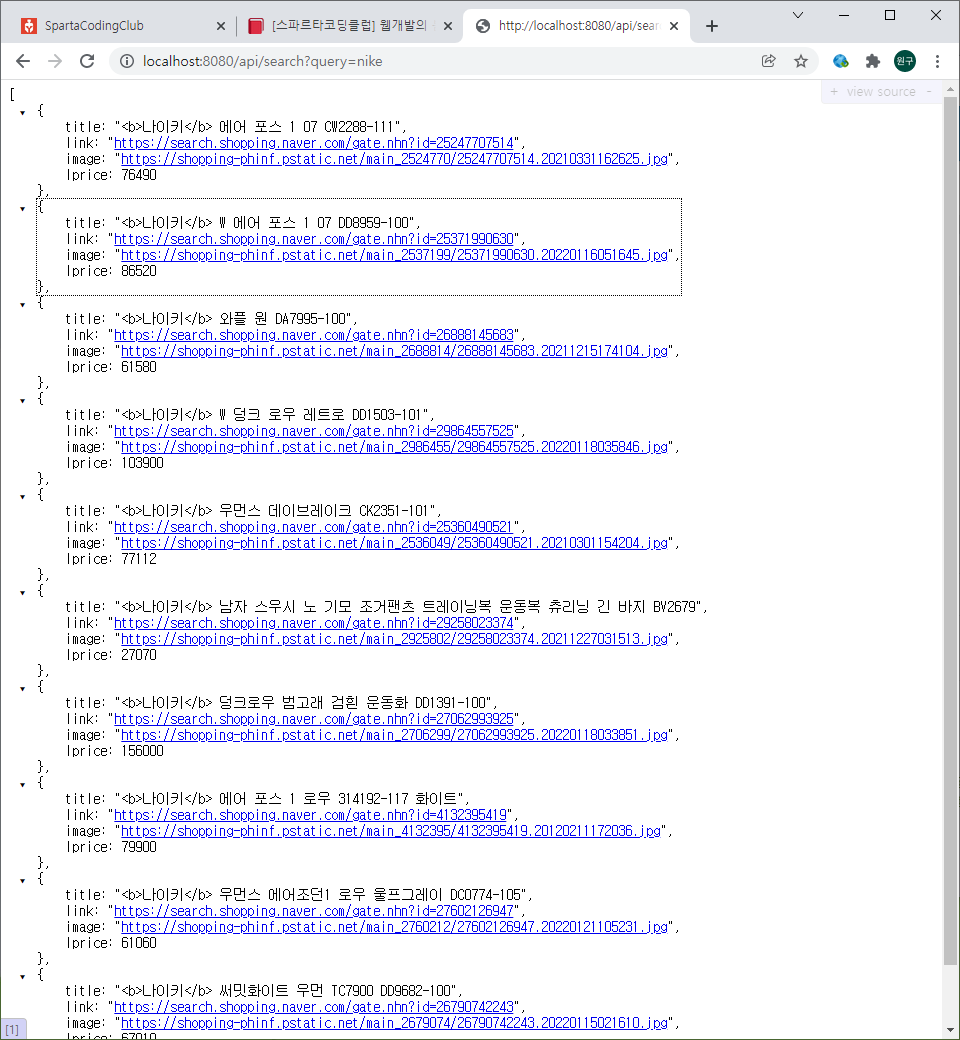Open image link 25371990630.20220116051645.jpg
Image resolution: width=960 pixels, height=1040 pixels.
coord(394,255)
